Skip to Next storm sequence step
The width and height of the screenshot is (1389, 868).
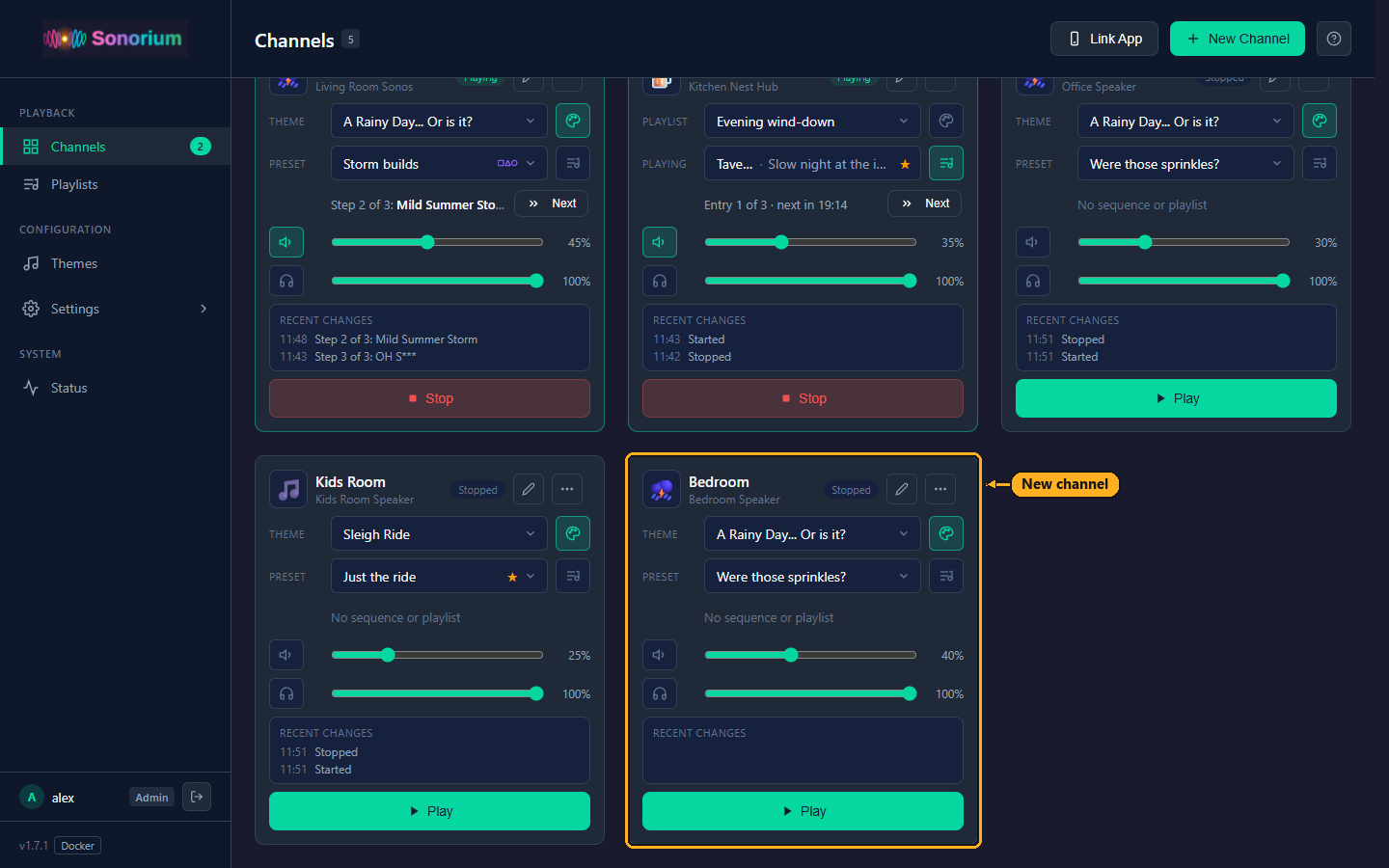click(x=552, y=203)
